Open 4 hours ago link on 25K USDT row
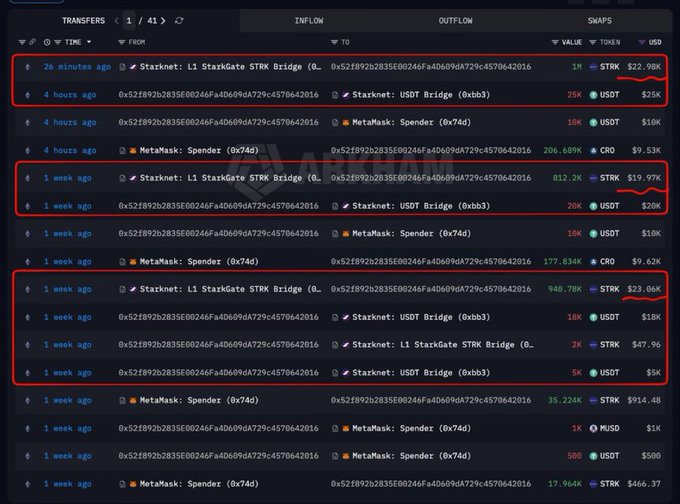The height and width of the screenshot is (504, 680). click(x=70, y=95)
